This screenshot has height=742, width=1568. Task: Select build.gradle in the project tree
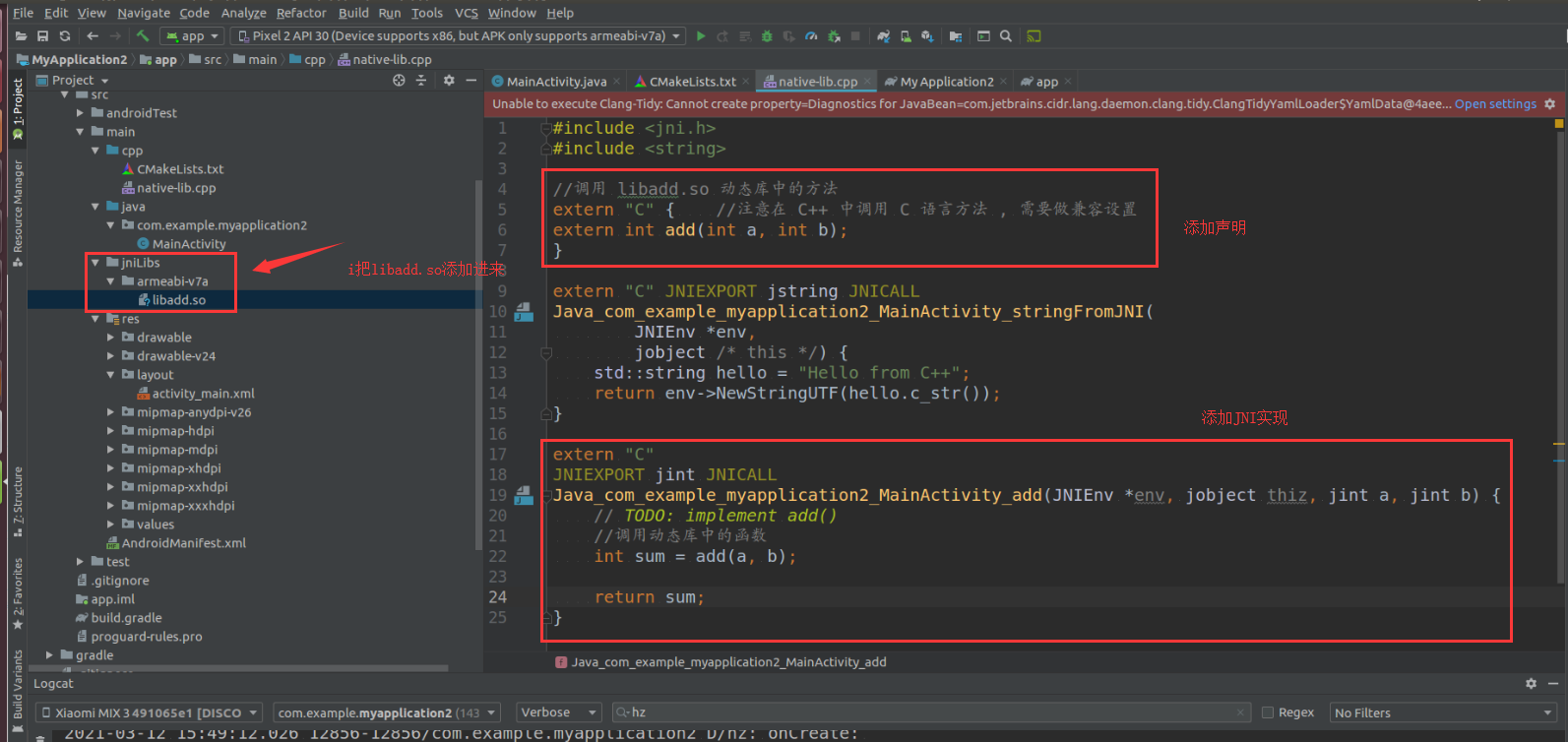pos(118,618)
